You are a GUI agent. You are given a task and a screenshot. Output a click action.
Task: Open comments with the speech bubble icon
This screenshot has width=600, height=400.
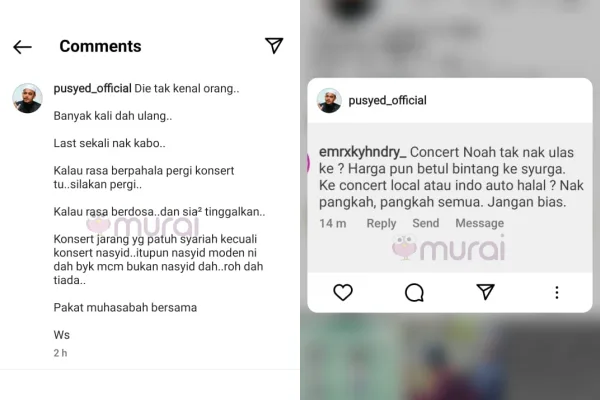tap(414, 292)
